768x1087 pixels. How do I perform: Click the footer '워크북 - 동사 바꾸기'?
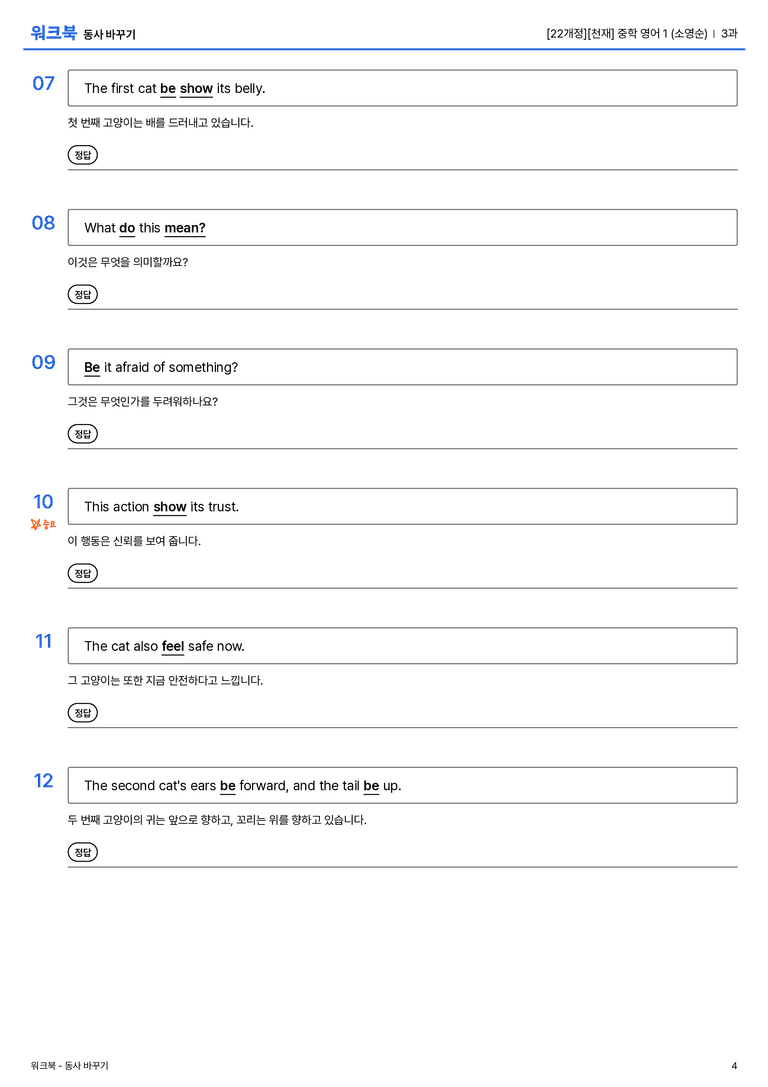pyautogui.click(x=69, y=1066)
